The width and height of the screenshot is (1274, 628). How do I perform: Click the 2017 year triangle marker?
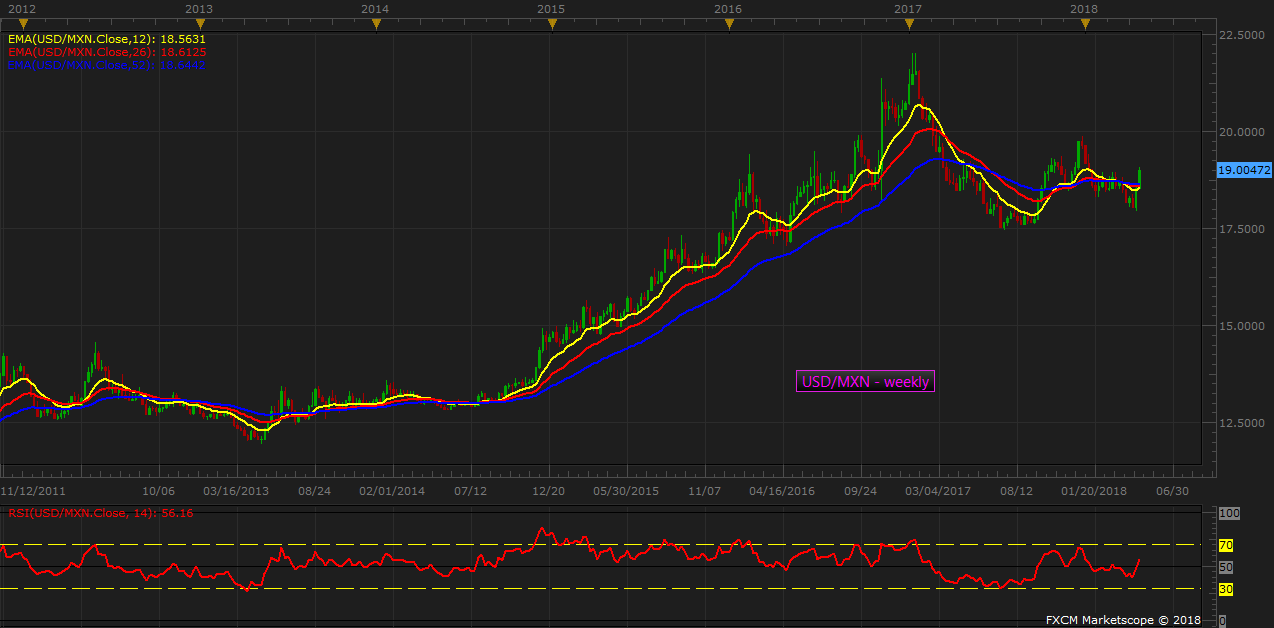pos(908,24)
